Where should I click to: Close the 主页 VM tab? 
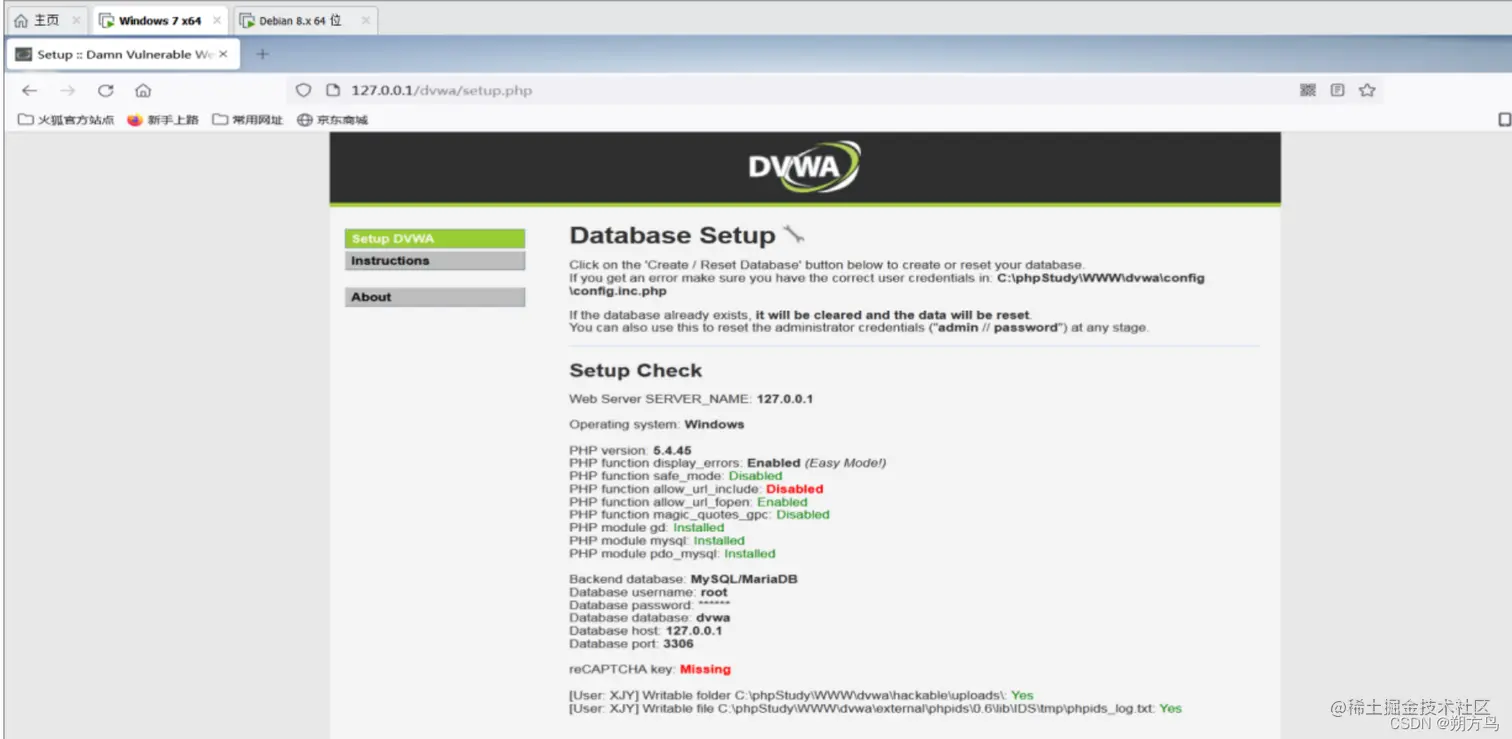point(76,20)
